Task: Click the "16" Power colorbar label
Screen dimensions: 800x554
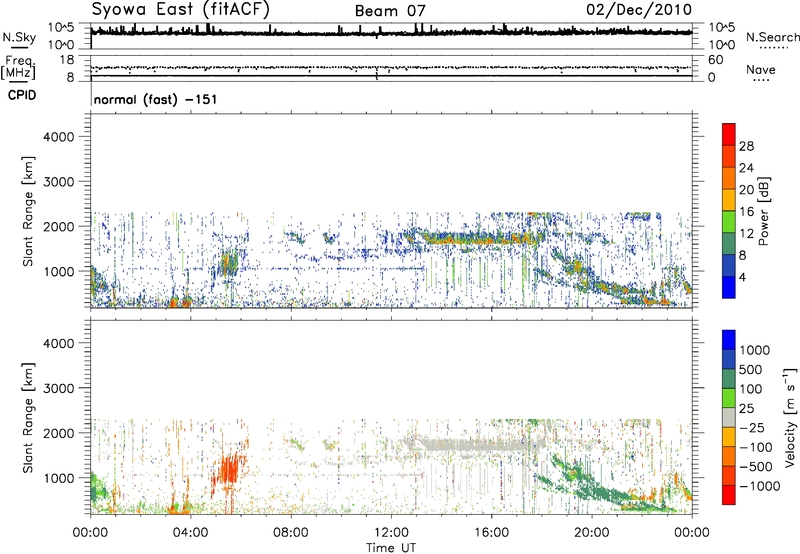Action: [746, 212]
